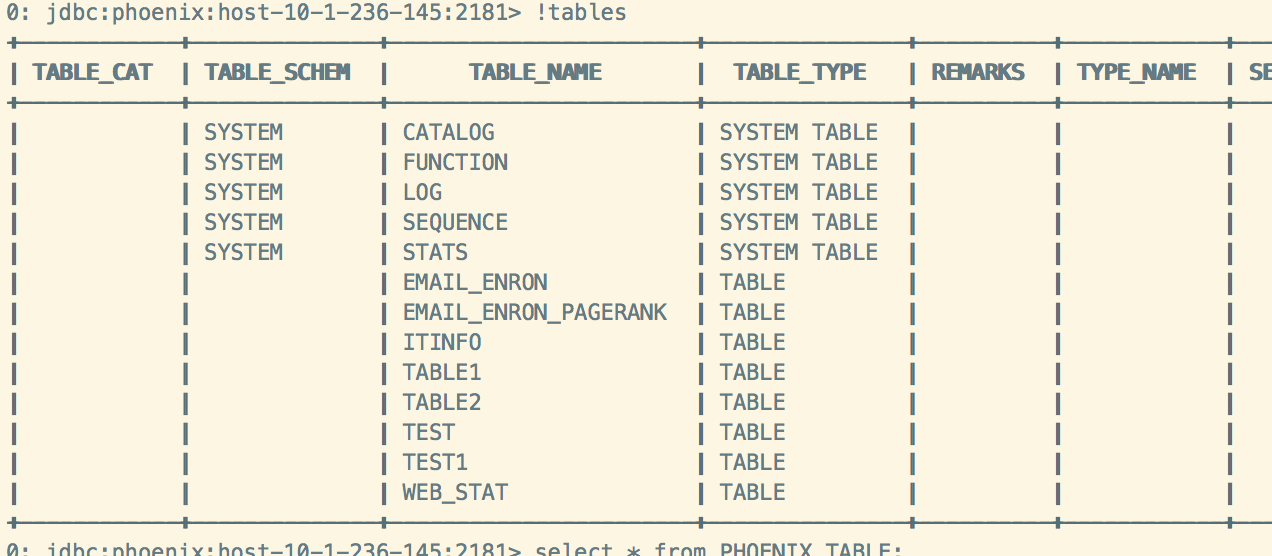Click the TYPE_NAME column header

pyautogui.click(x=1136, y=72)
